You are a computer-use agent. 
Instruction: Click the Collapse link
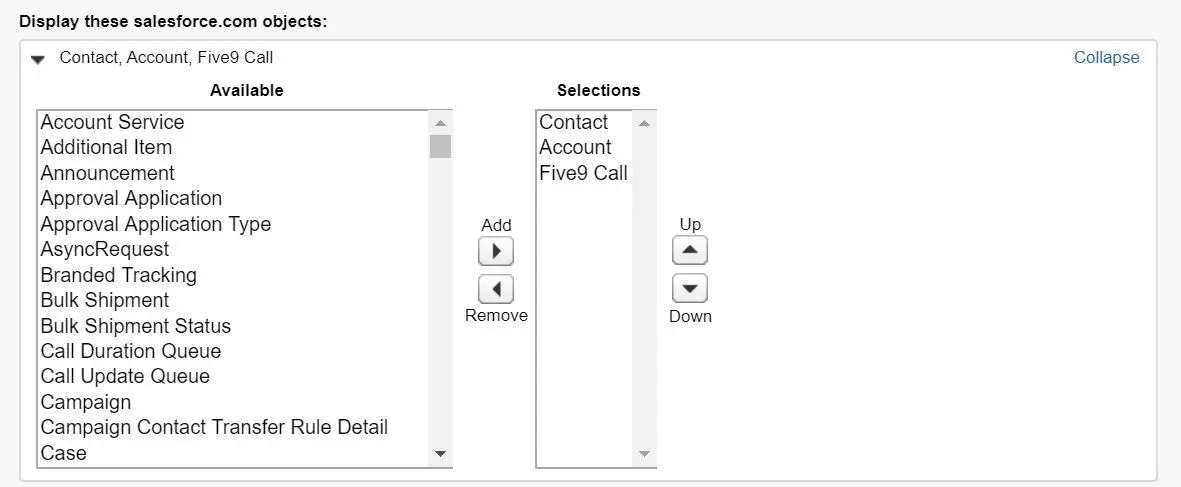1106,57
